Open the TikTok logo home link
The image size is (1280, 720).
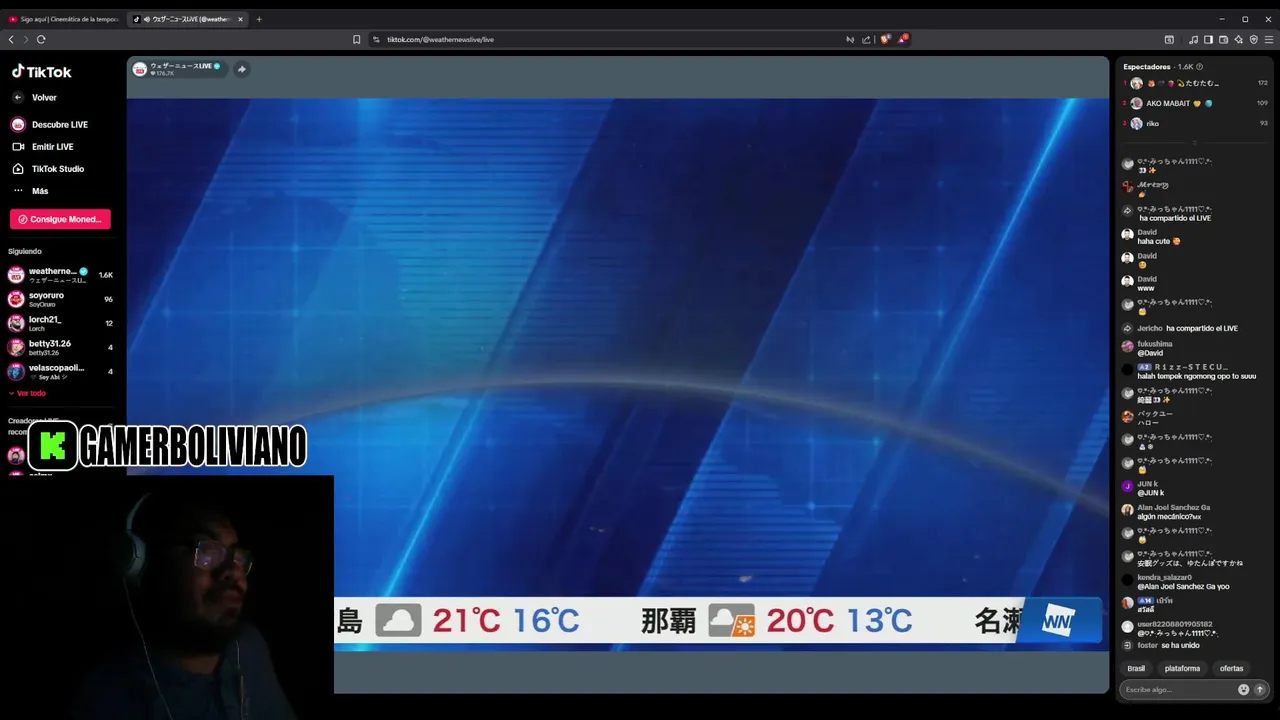pos(42,72)
